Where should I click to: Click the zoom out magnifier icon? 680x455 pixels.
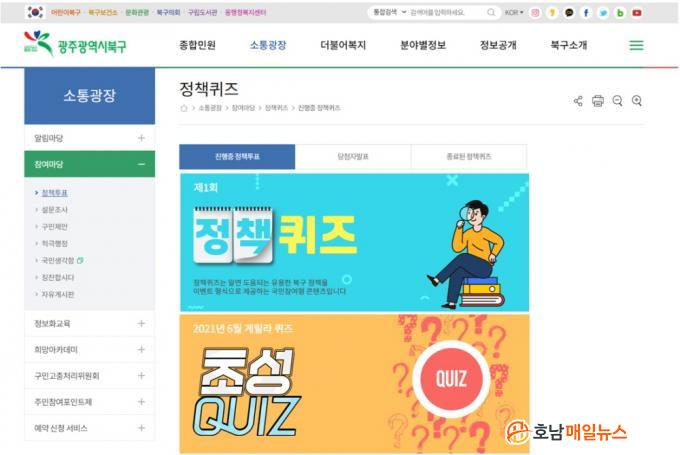[618, 101]
